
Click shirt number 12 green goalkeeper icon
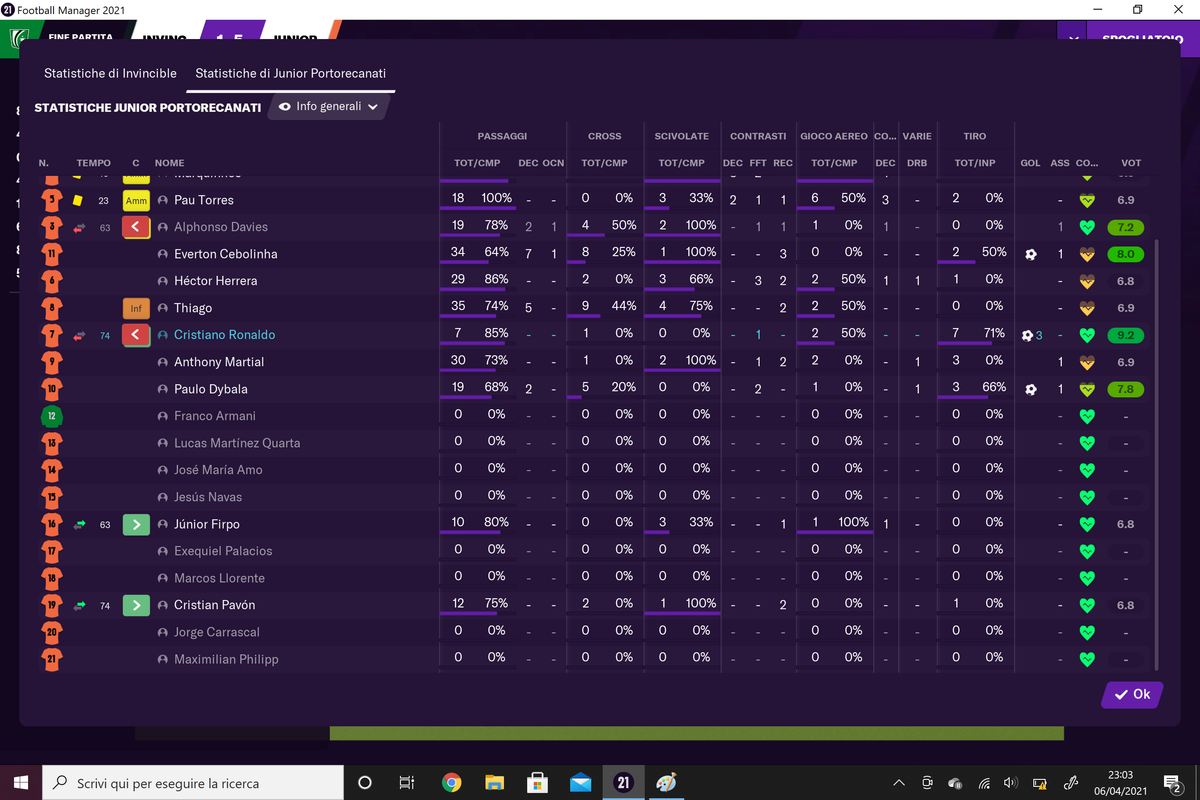(x=51, y=416)
